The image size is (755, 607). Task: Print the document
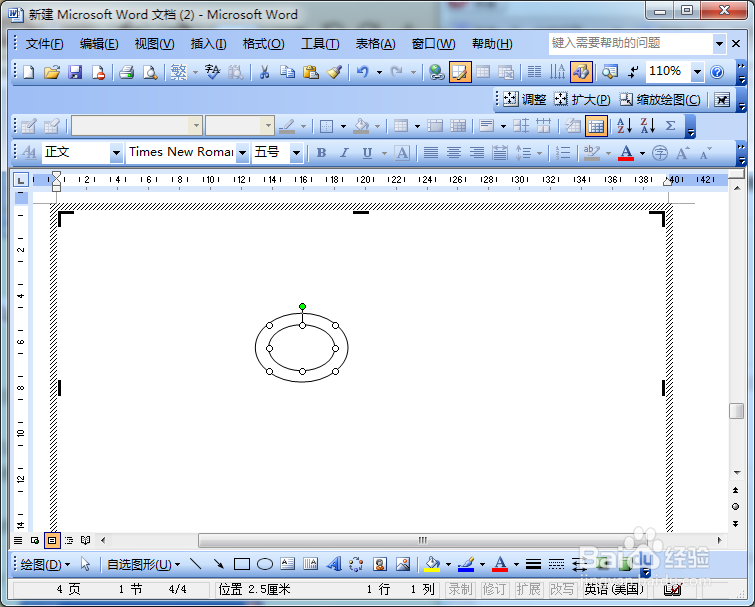tap(127, 72)
